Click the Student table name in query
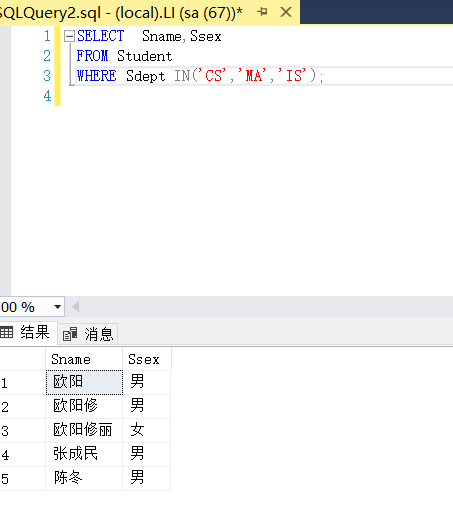The height and width of the screenshot is (522, 453). point(145,56)
